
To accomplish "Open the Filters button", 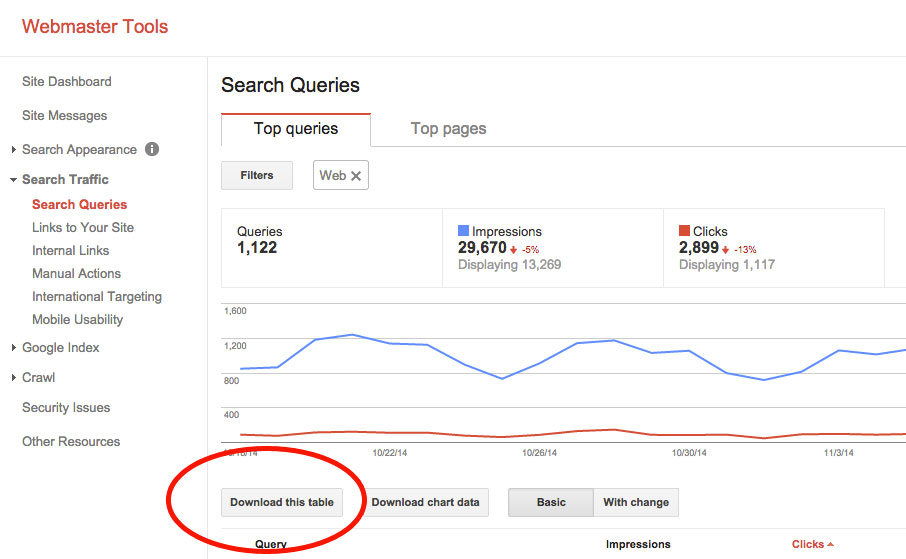I will pos(257,176).
